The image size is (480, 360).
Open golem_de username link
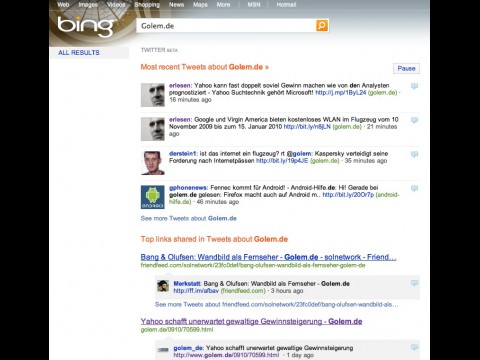(188, 348)
